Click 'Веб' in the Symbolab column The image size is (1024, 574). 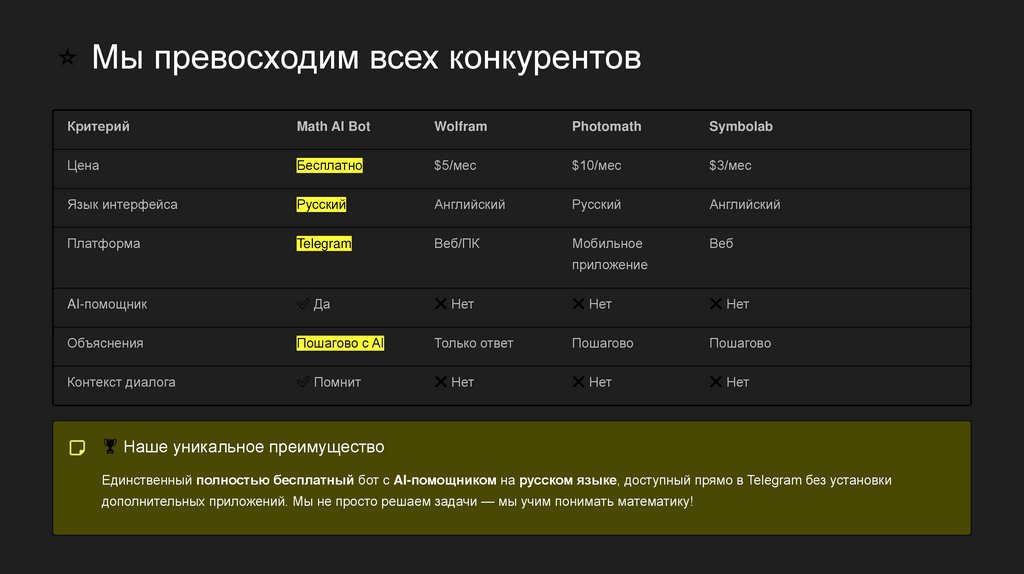pyautogui.click(x=721, y=244)
